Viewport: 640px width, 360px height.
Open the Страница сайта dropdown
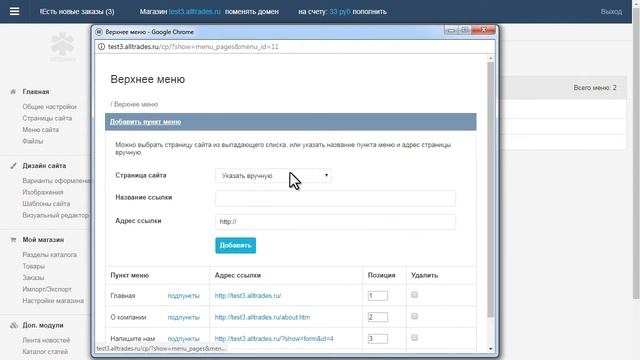click(273, 176)
